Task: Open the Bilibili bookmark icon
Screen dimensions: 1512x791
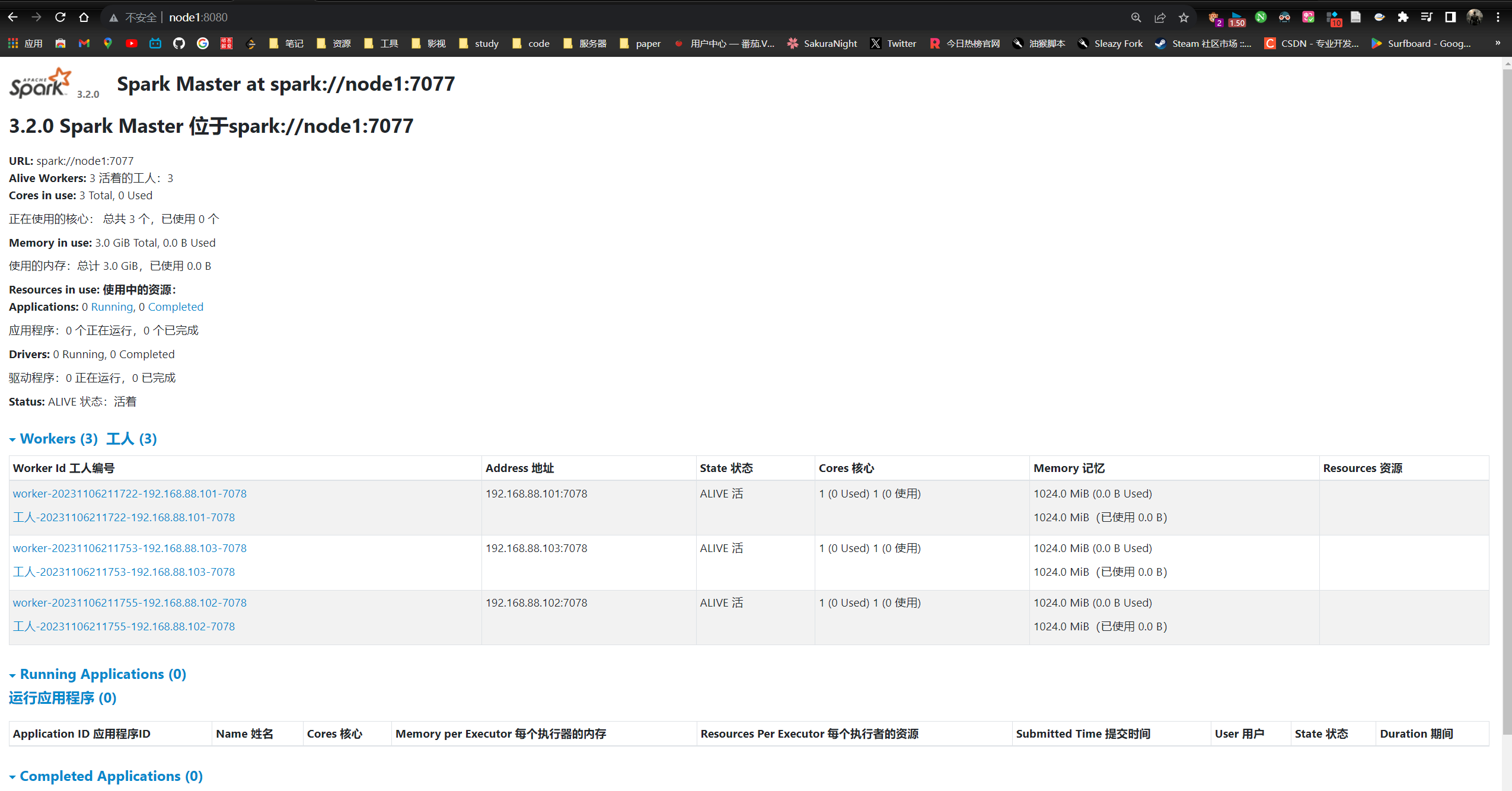Action: (155, 43)
